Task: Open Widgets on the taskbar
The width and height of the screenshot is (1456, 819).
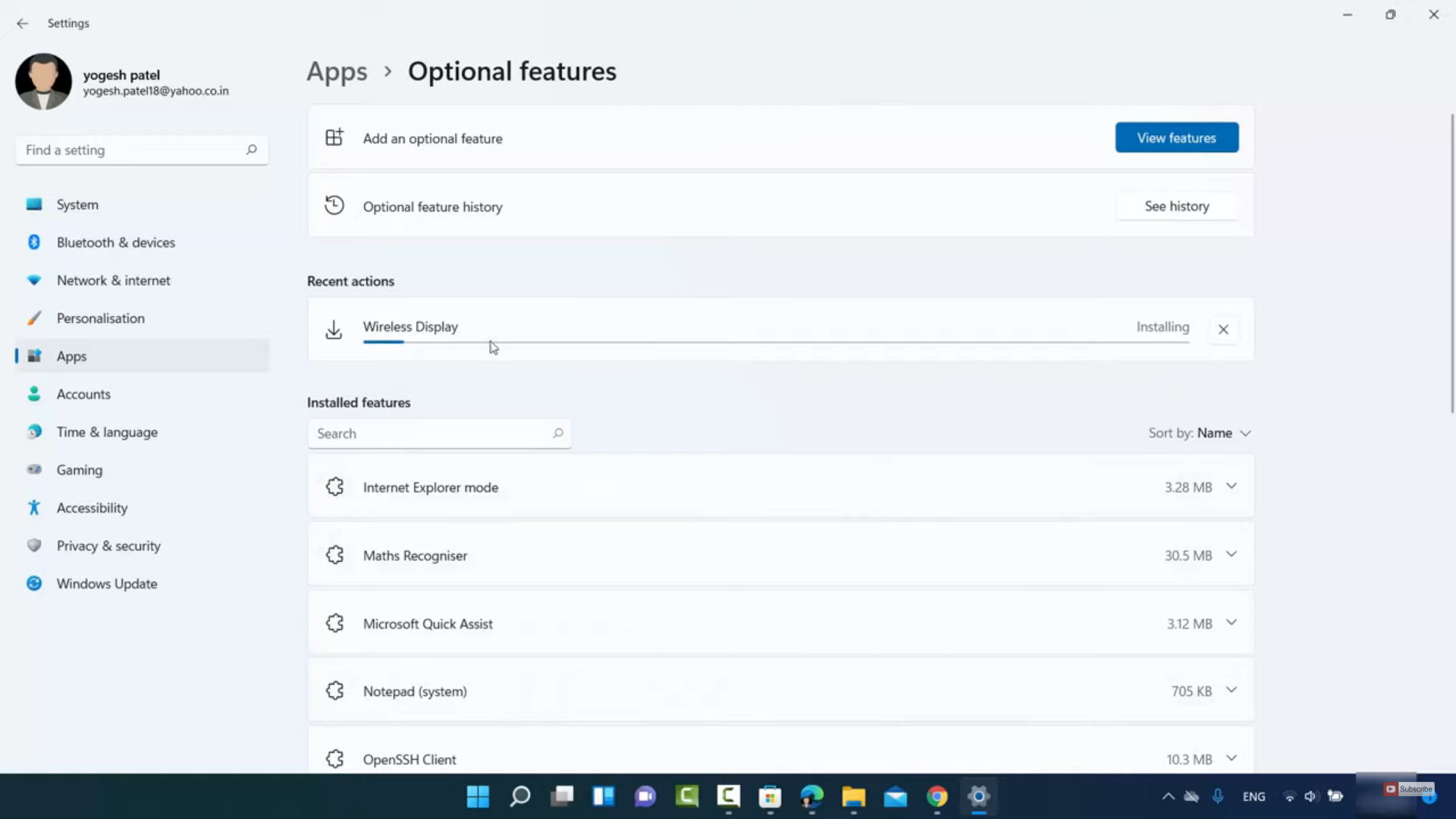Action: tap(604, 796)
